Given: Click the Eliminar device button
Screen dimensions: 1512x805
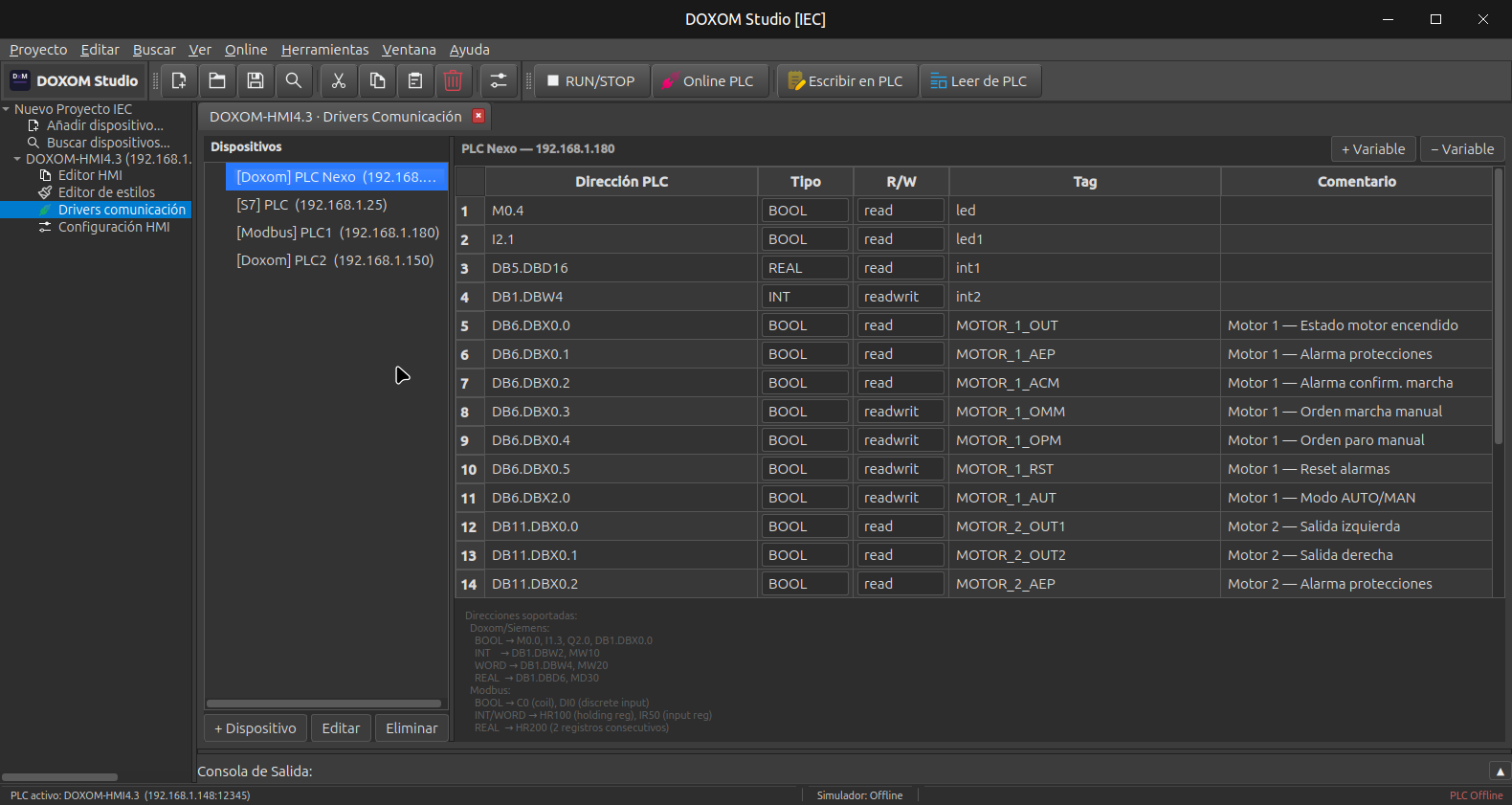Looking at the screenshot, I should click(411, 728).
